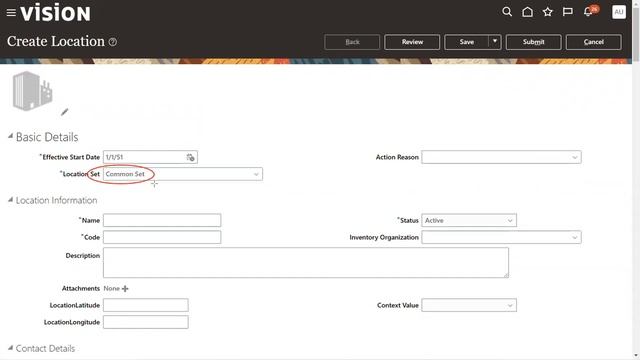
Task: Click the location building image placeholder
Action: click(33, 91)
